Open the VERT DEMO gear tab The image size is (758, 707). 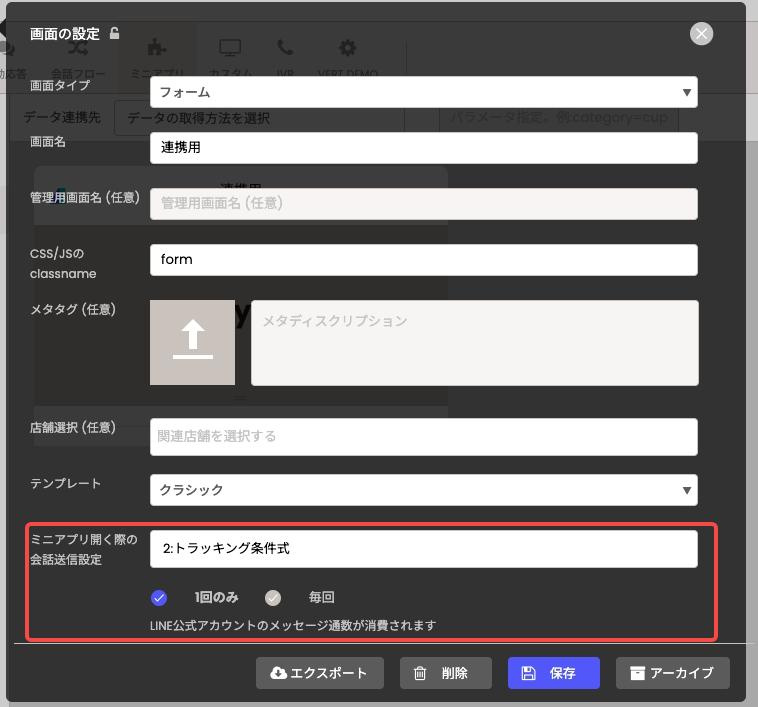(x=347, y=57)
